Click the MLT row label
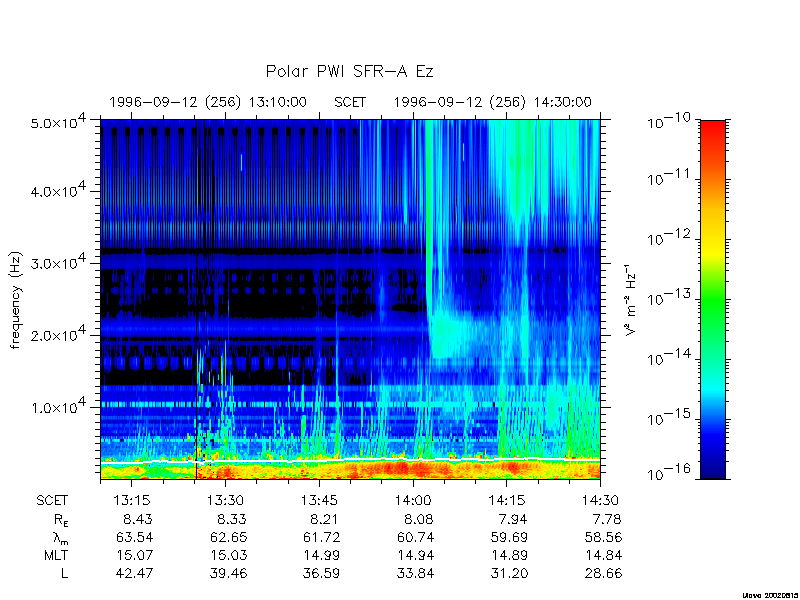 tap(56, 555)
